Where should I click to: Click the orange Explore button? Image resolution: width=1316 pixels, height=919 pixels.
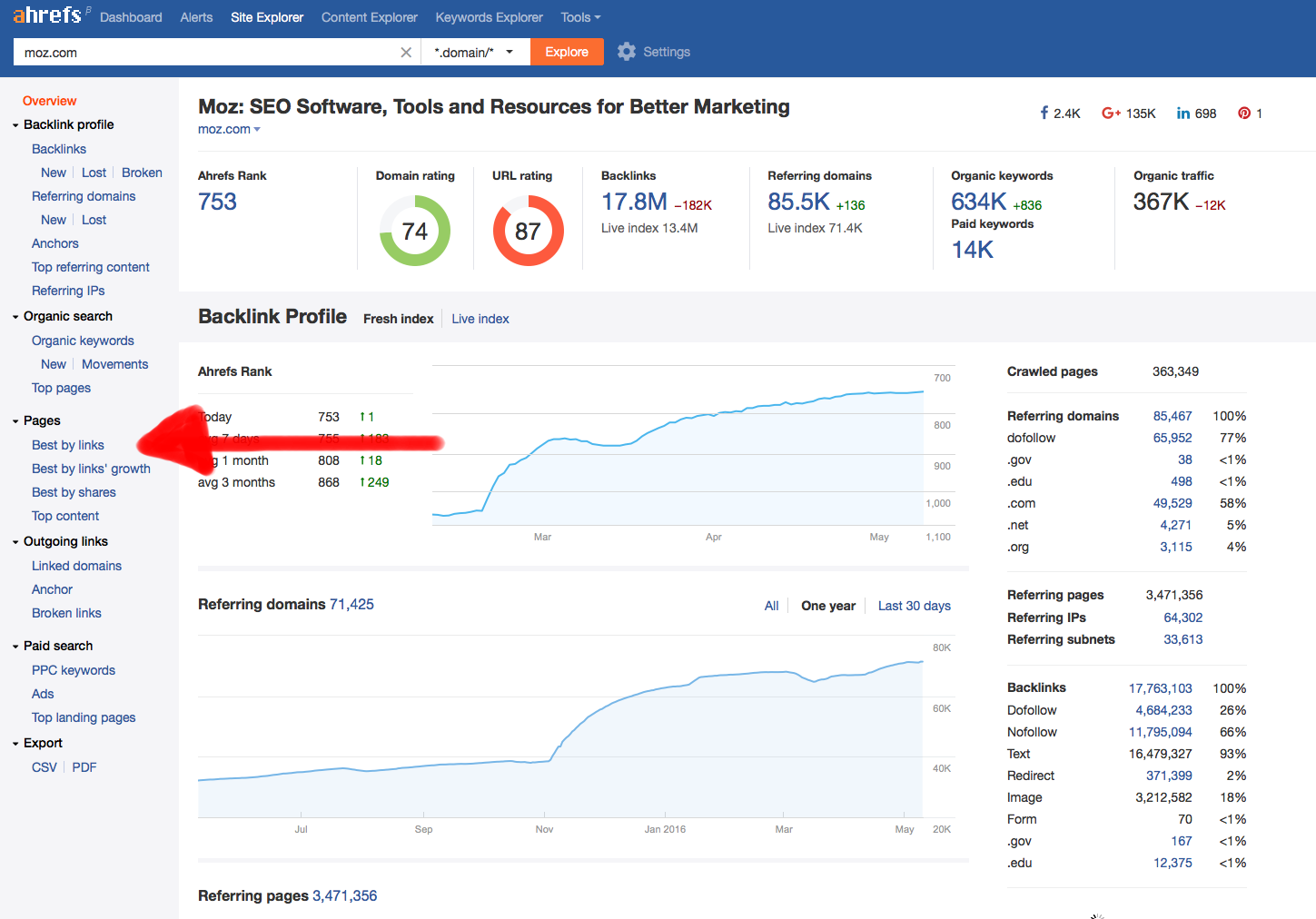566,52
